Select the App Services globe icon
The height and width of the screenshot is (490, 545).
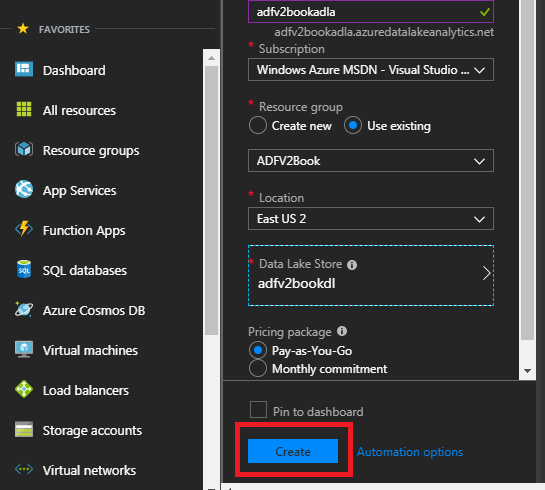[24, 189]
